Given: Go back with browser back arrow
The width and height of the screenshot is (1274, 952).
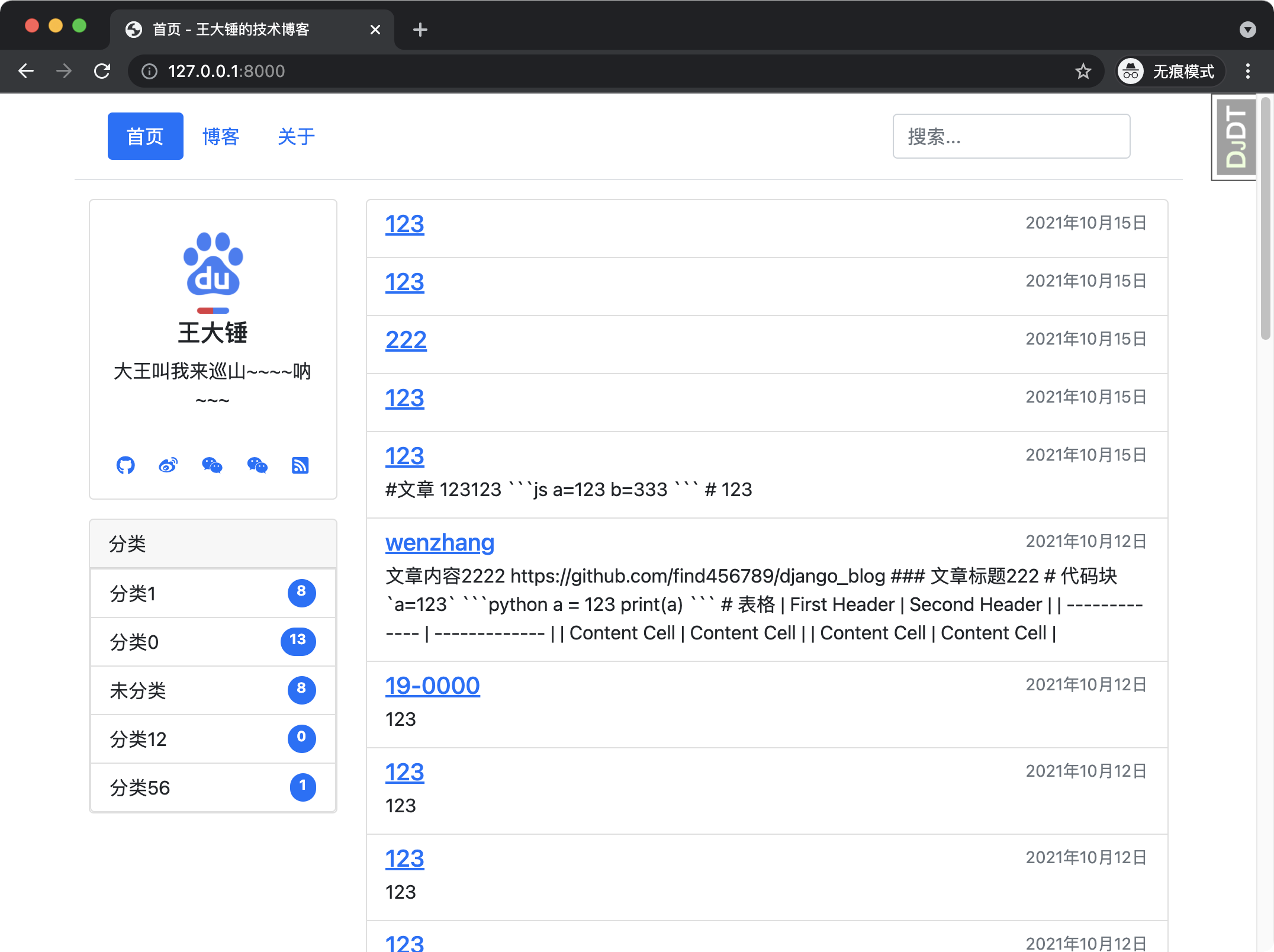Looking at the screenshot, I should click(x=26, y=71).
